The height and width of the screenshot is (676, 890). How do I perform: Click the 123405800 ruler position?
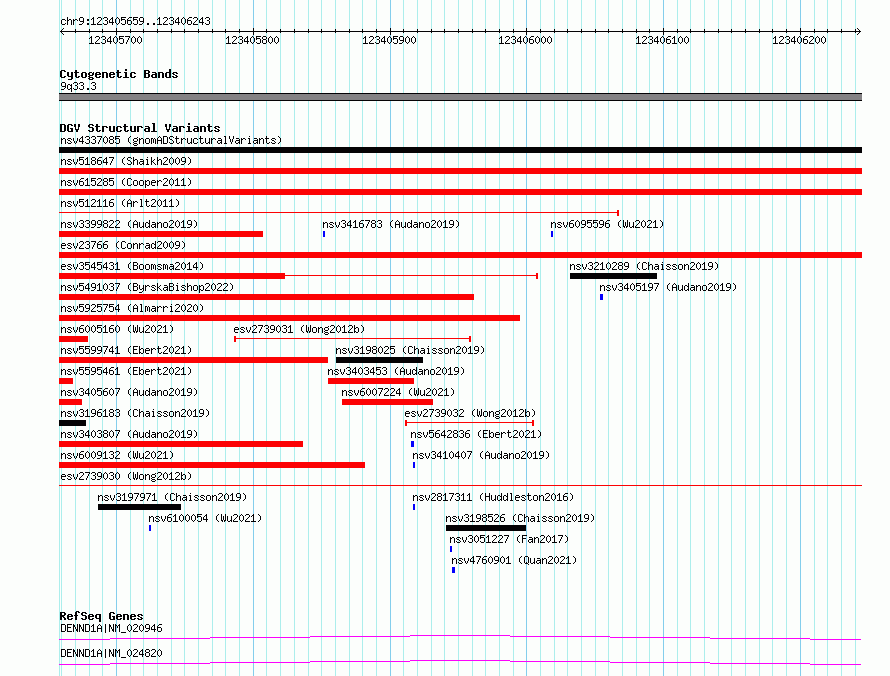(252, 40)
